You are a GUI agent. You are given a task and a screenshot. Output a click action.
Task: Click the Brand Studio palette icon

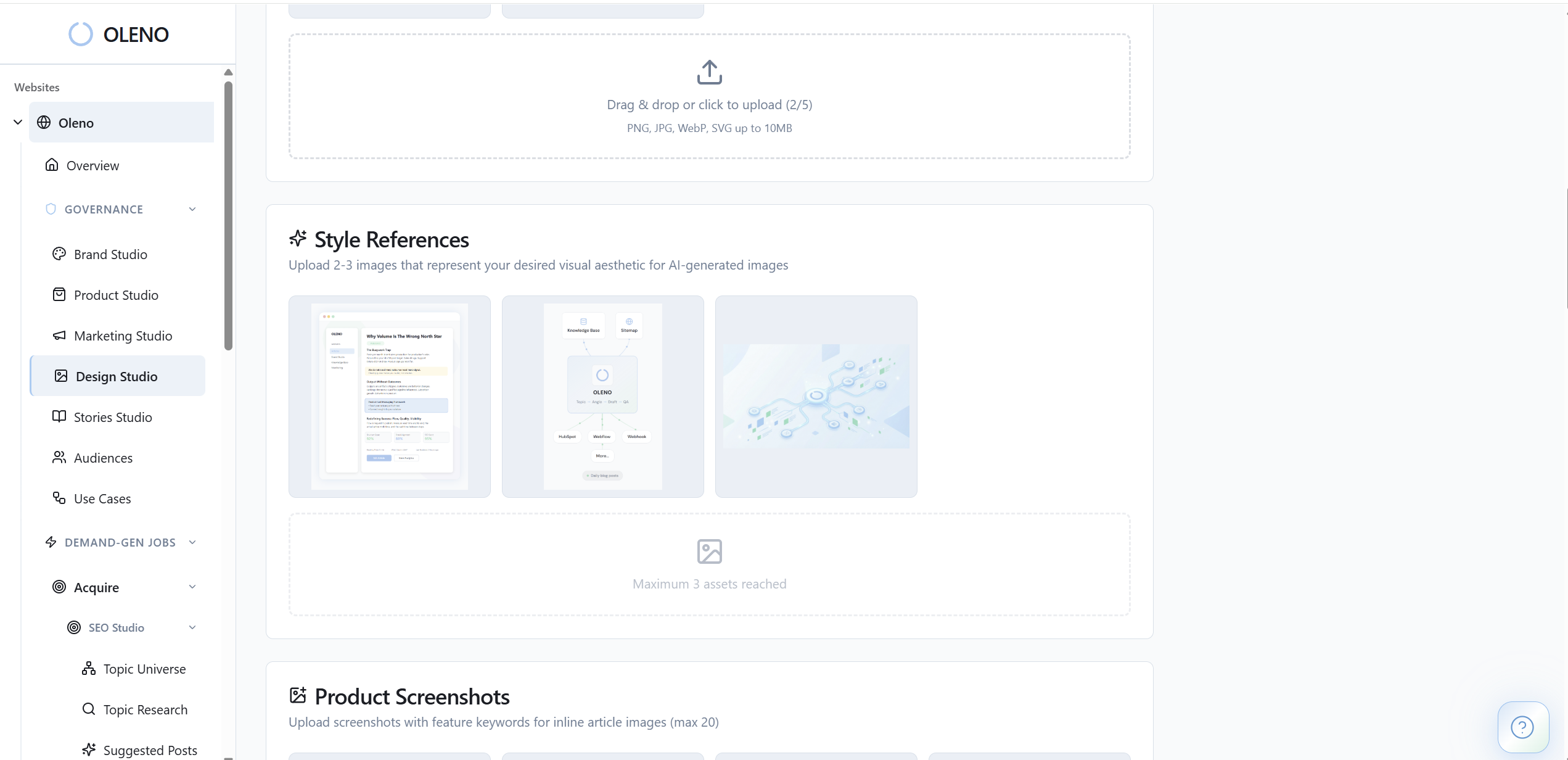[59, 254]
